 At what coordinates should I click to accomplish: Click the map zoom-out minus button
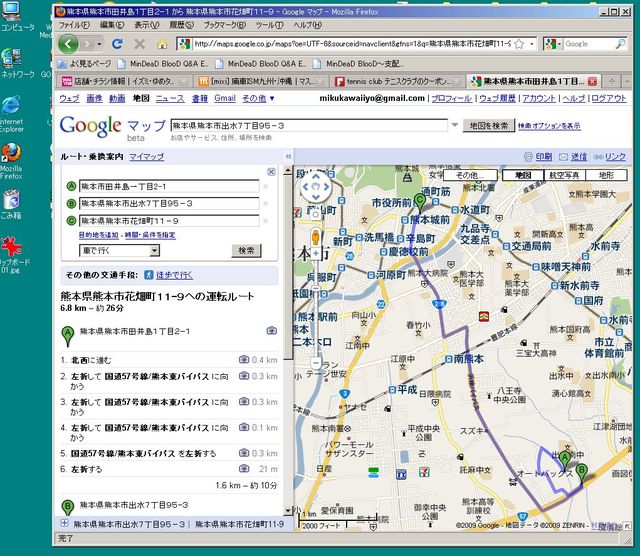pos(314,362)
